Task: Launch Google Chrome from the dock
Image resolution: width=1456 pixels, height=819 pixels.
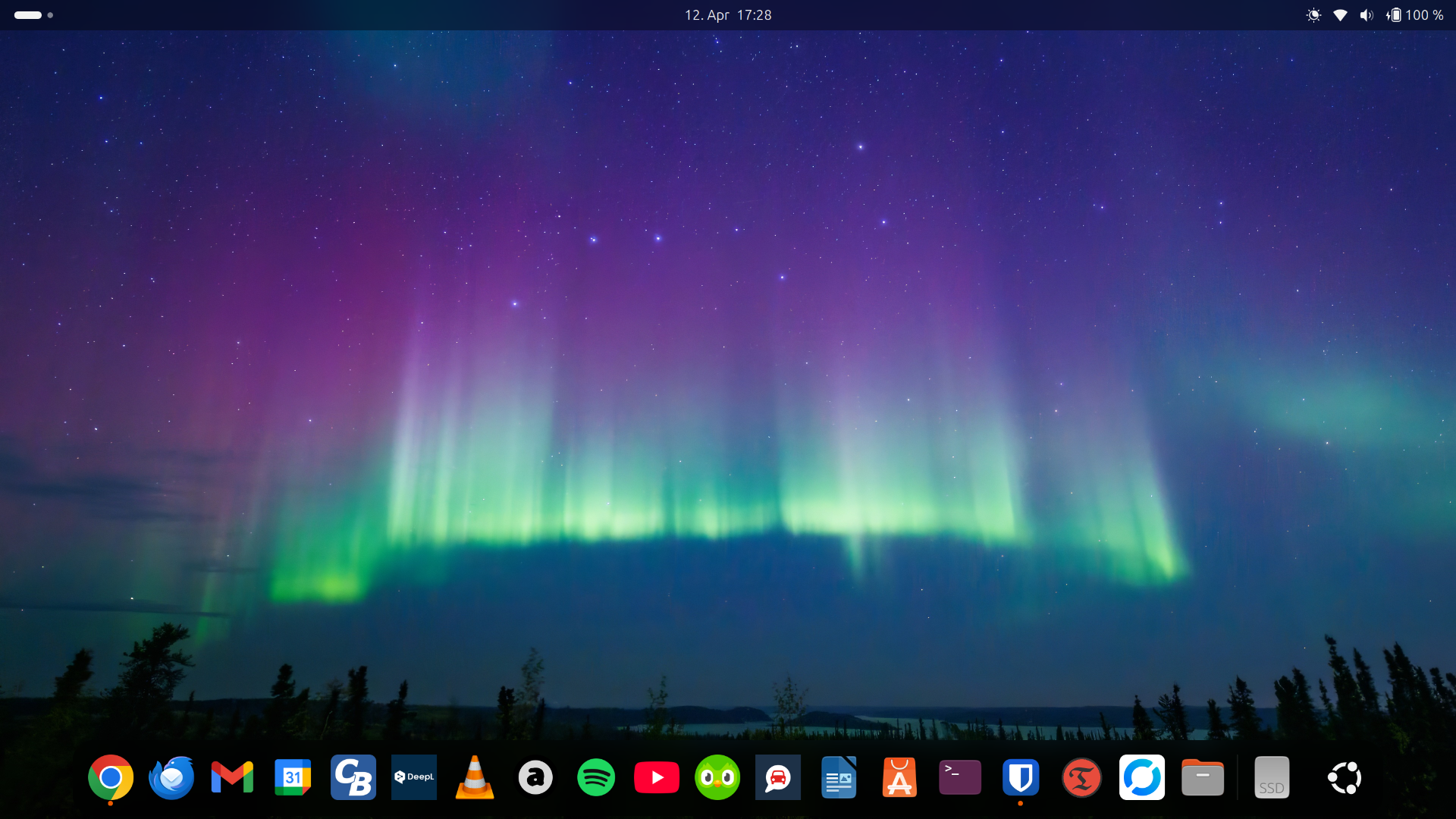Action: [x=111, y=777]
